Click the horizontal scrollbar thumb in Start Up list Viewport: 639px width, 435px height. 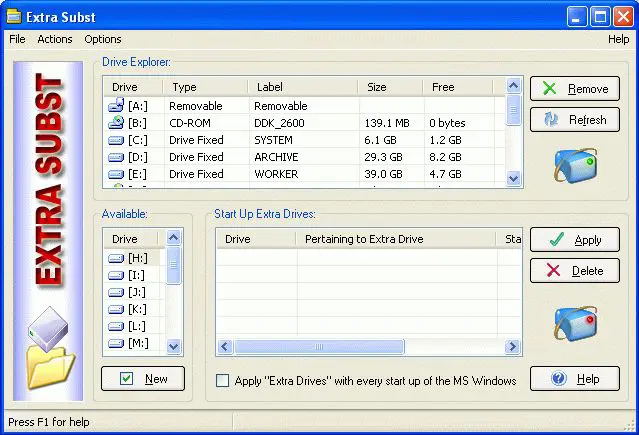[319, 347]
